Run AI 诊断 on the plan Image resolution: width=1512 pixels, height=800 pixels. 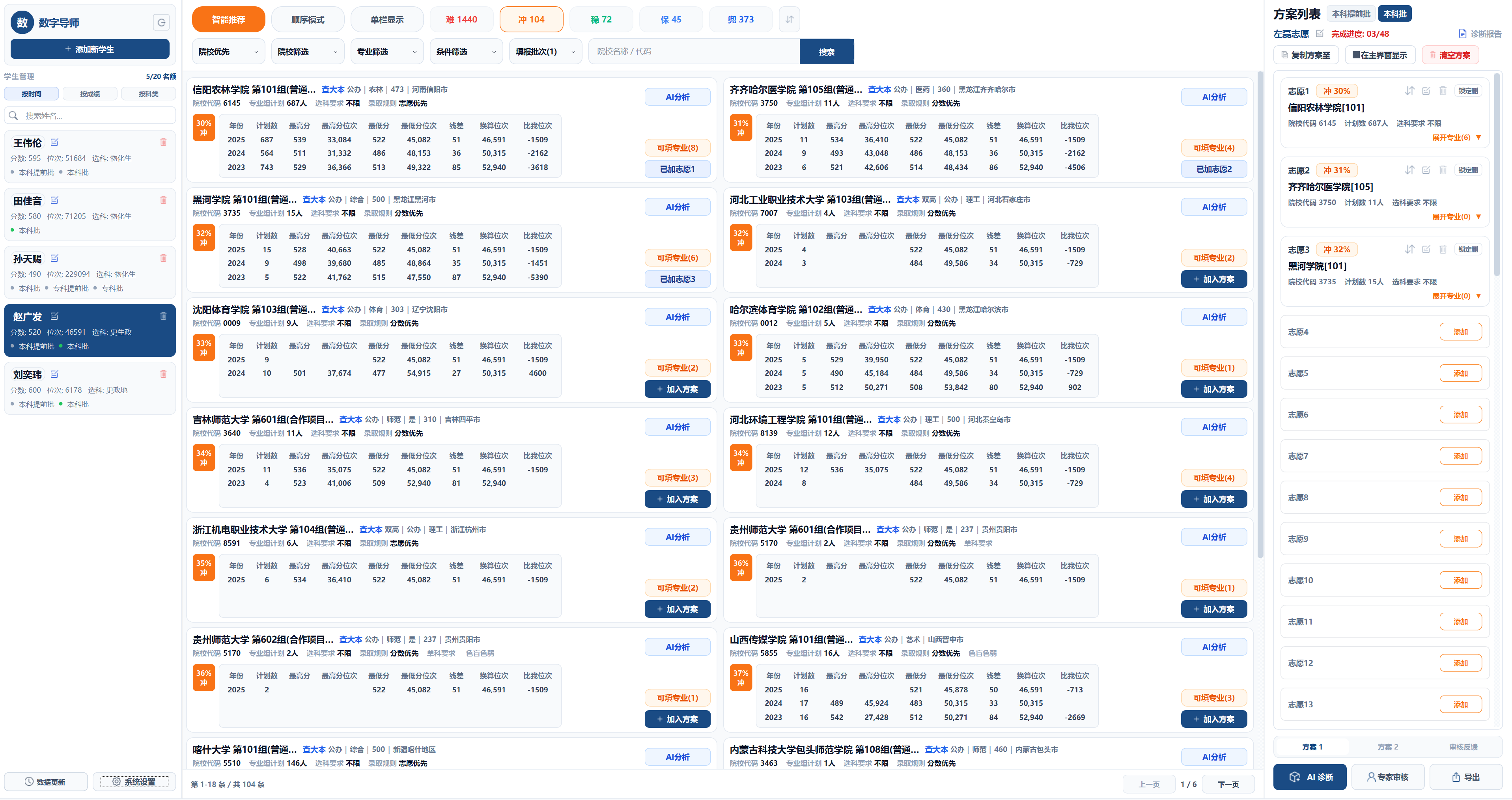click(1310, 777)
